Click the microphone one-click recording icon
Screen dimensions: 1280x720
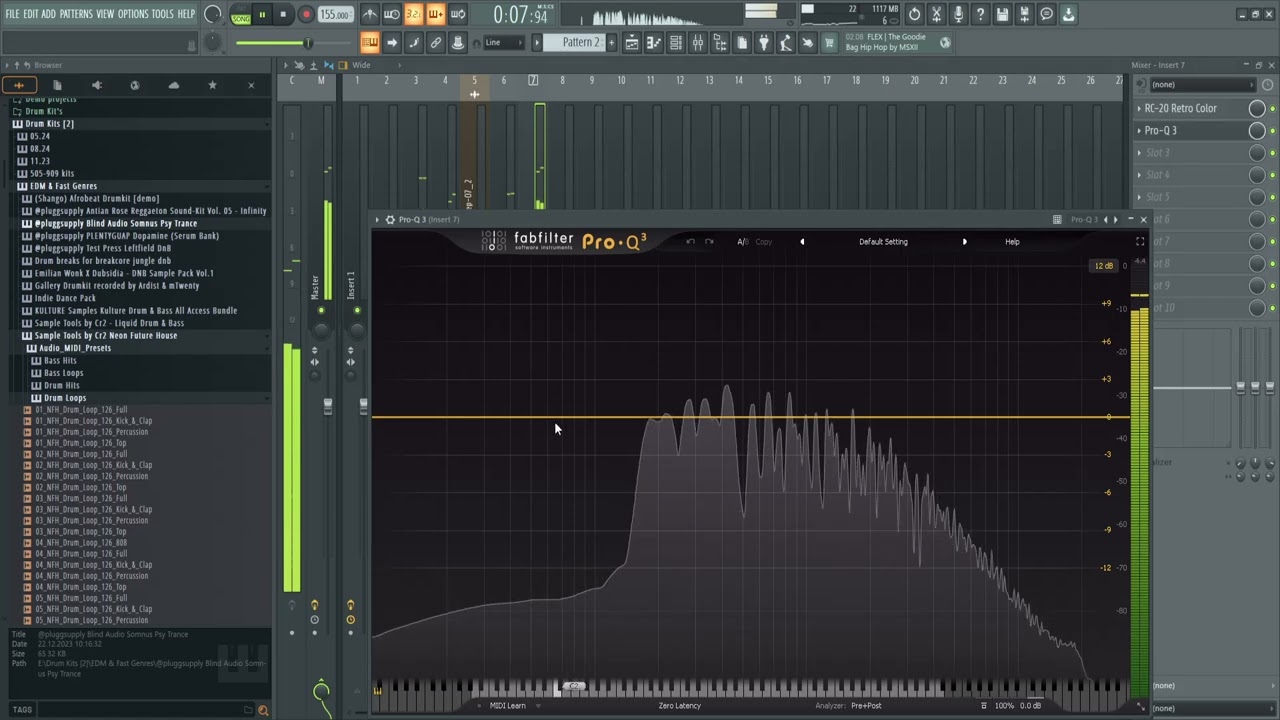958,14
